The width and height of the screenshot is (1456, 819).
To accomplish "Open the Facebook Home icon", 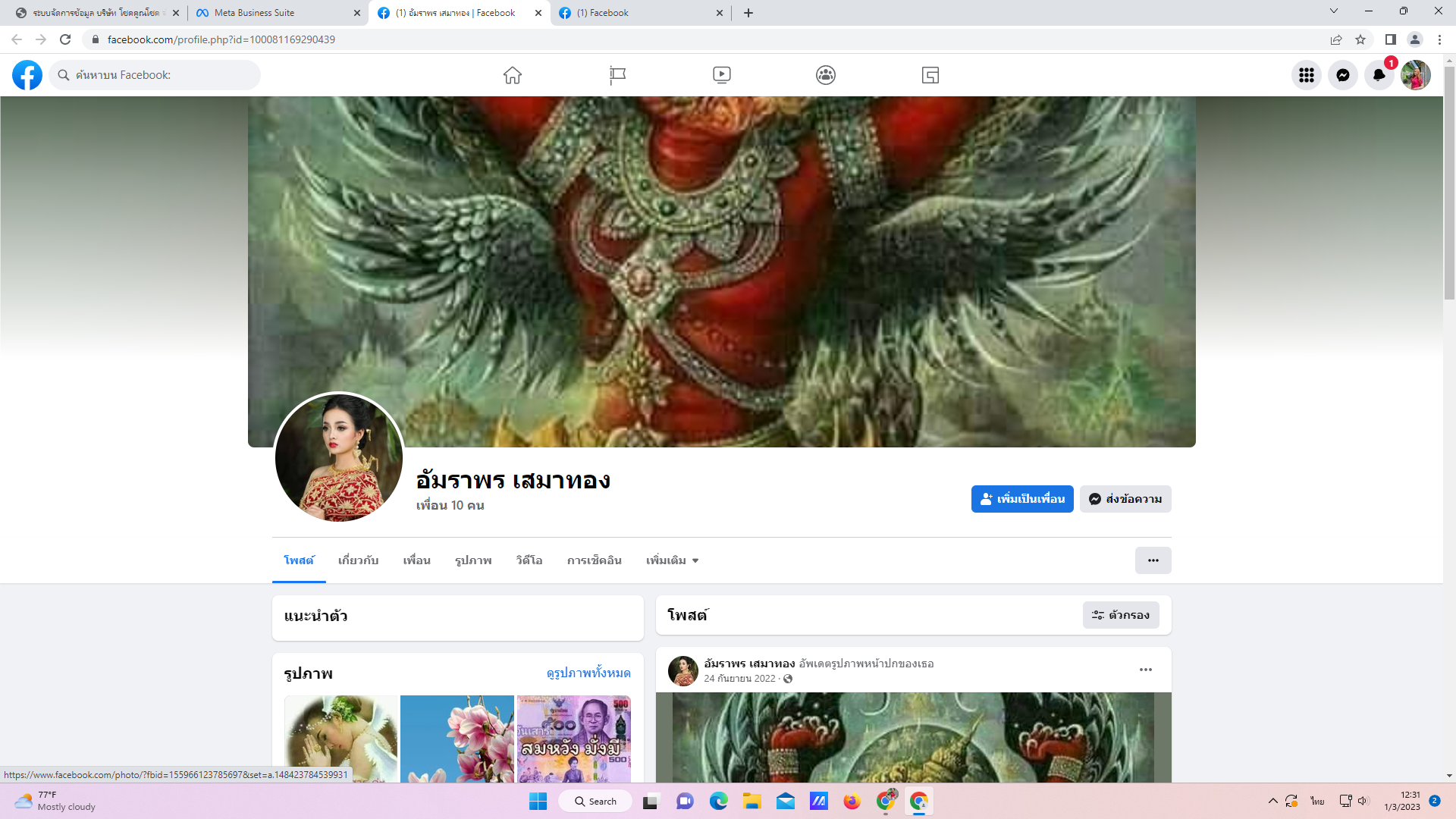I will [513, 75].
